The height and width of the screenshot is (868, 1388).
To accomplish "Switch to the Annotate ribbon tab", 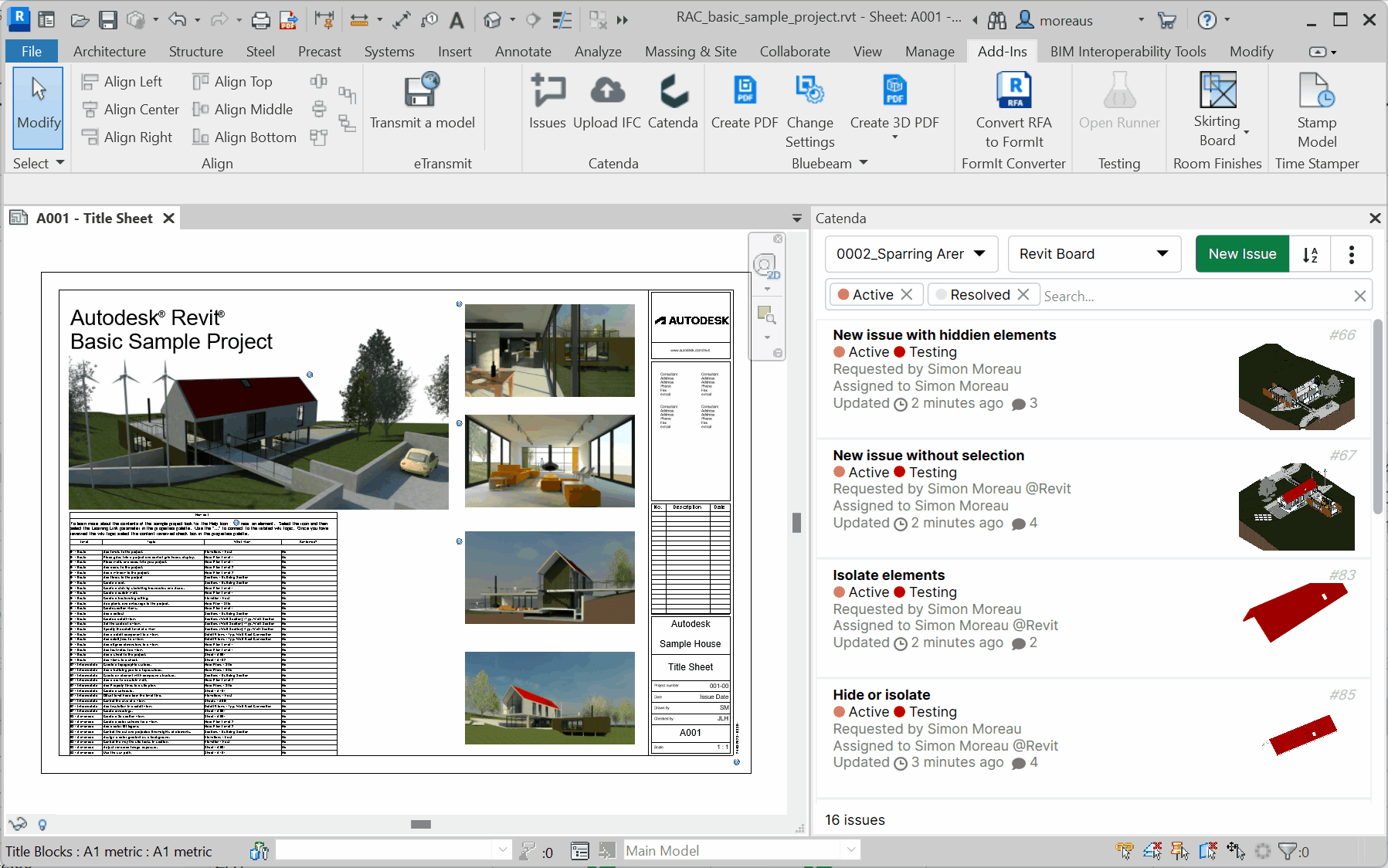I will 523,52.
